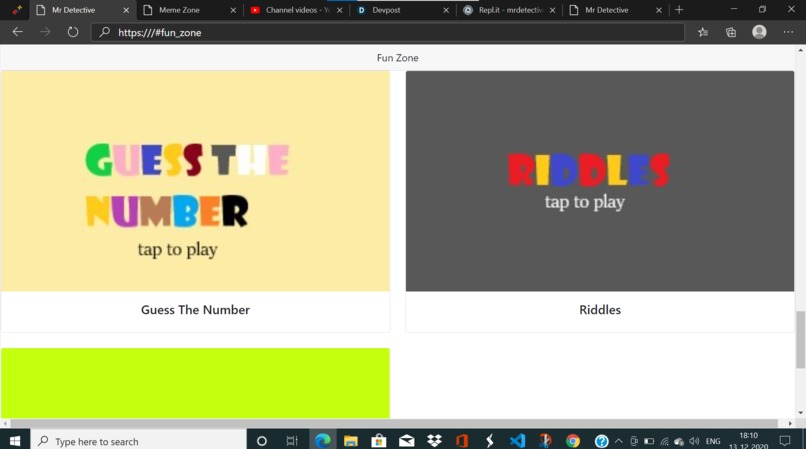Image resolution: width=806 pixels, height=449 pixels.
Task: Select the first Mr Detective tab
Action: (82, 10)
